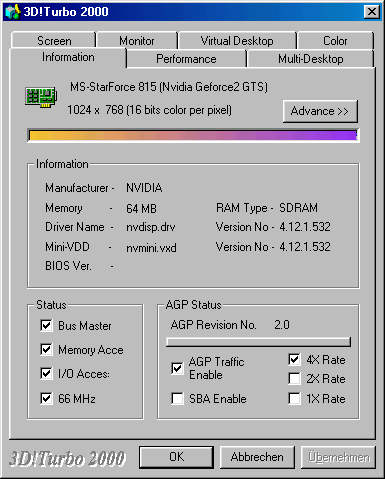The height and width of the screenshot is (479, 385).
Task: Close the 3D!Turbo 2000 dialog window
Action: pyautogui.click(x=372, y=12)
